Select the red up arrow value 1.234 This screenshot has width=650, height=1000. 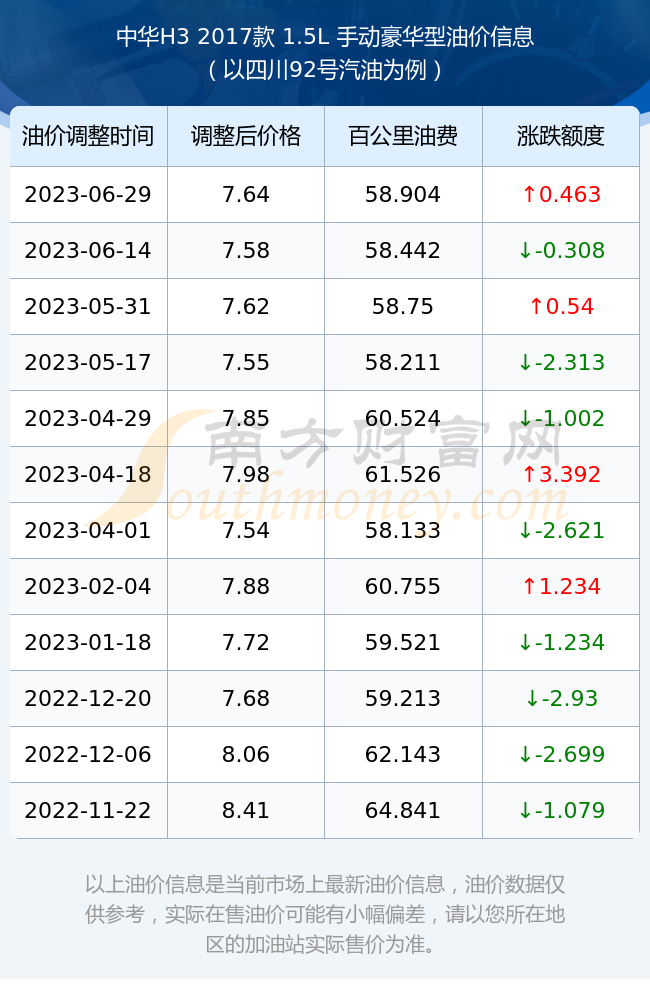(561, 587)
